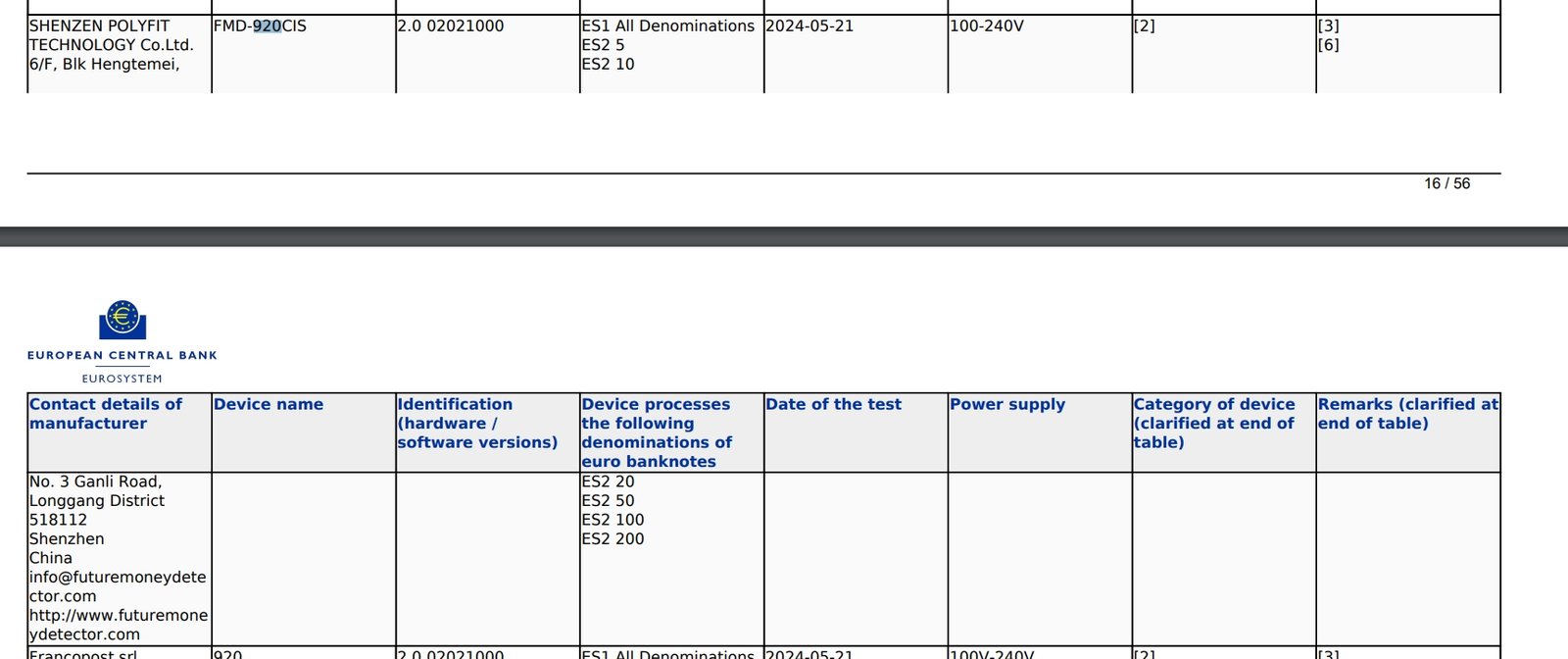
Task: Click the 'Longgang District' address line
Action: pos(97,501)
